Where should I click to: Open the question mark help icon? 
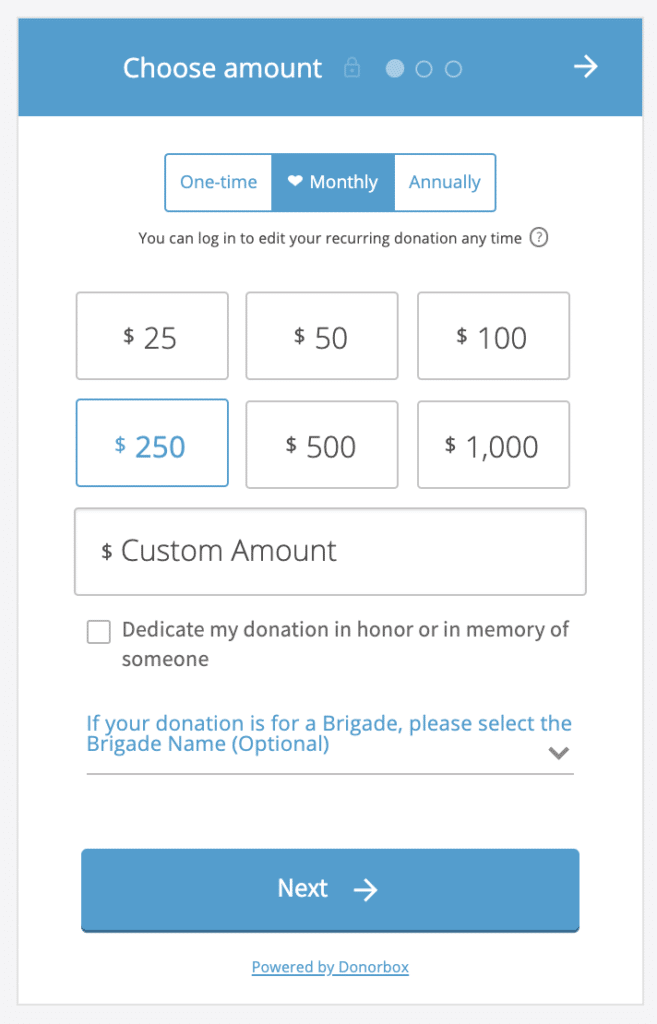tap(538, 238)
